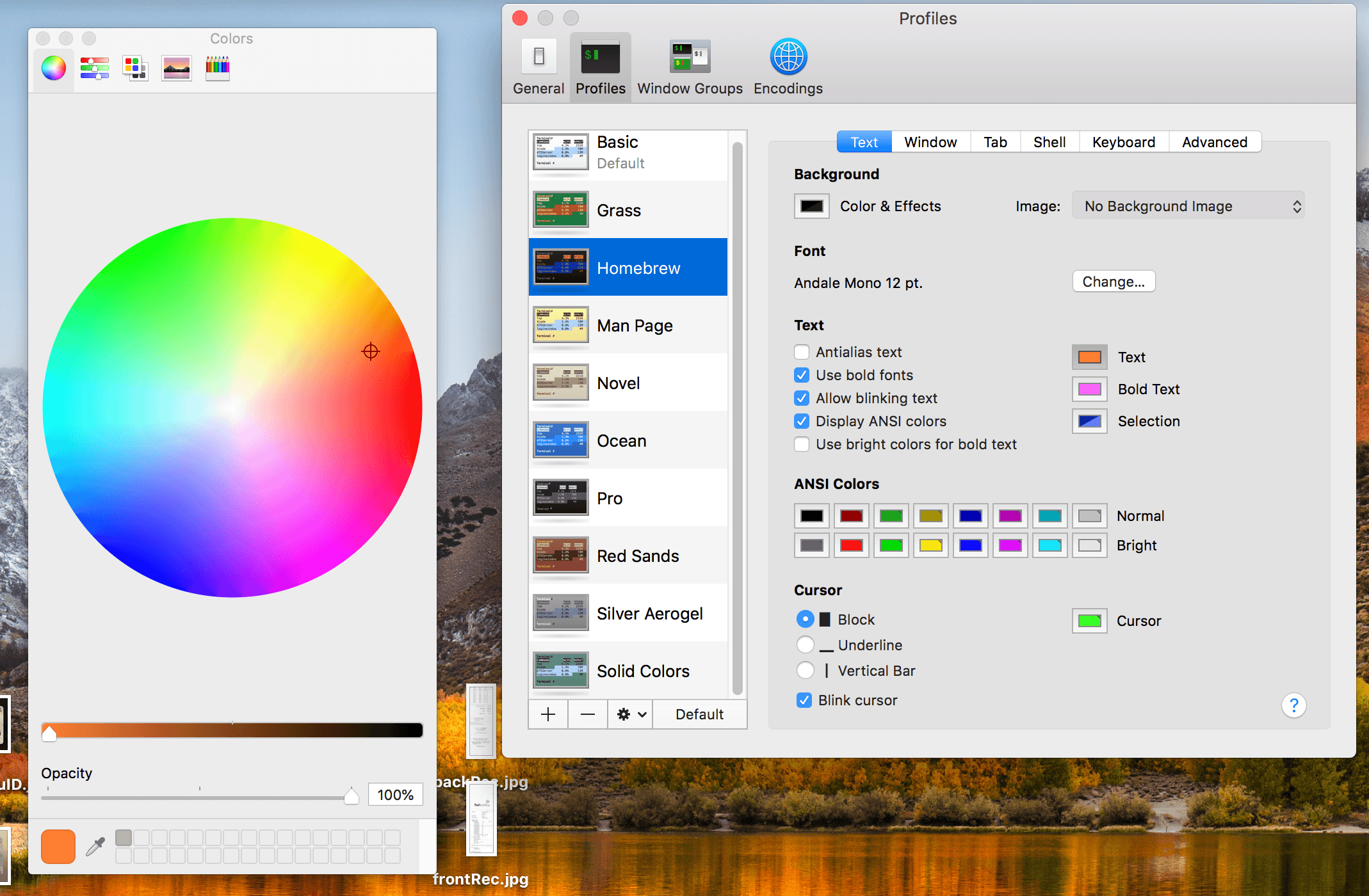The height and width of the screenshot is (896, 1369).
Task: Disable the Blink cursor checkbox
Action: pos(804,700)
